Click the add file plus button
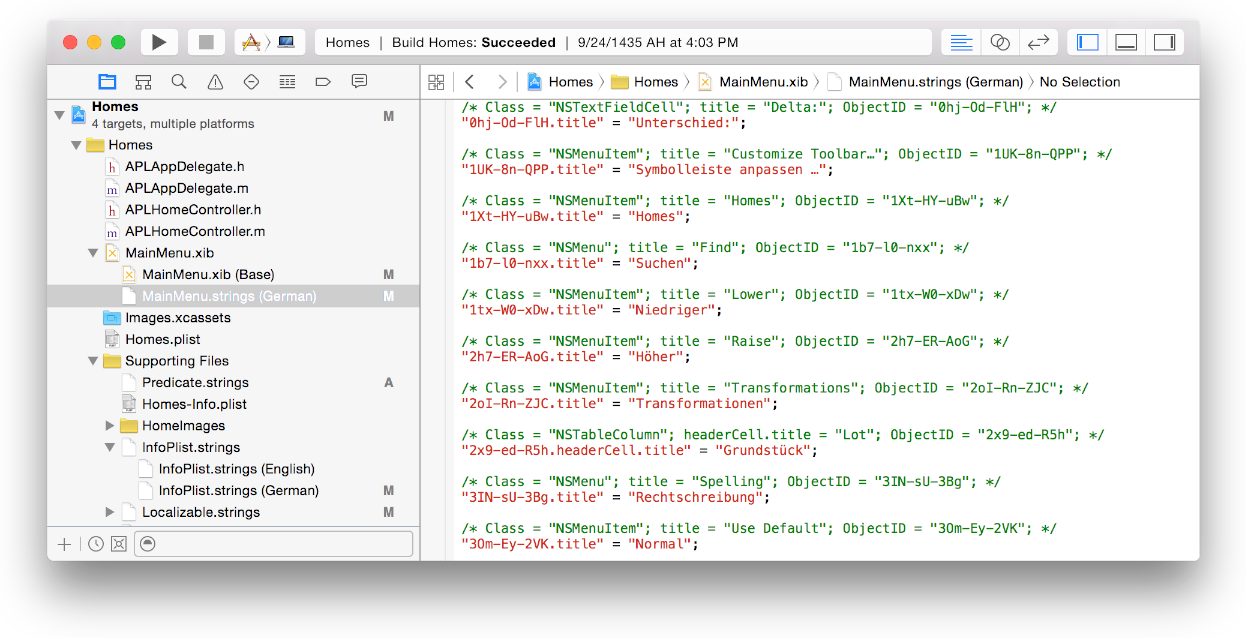Viewport: 1246px width, 638px height. (64, 543)
